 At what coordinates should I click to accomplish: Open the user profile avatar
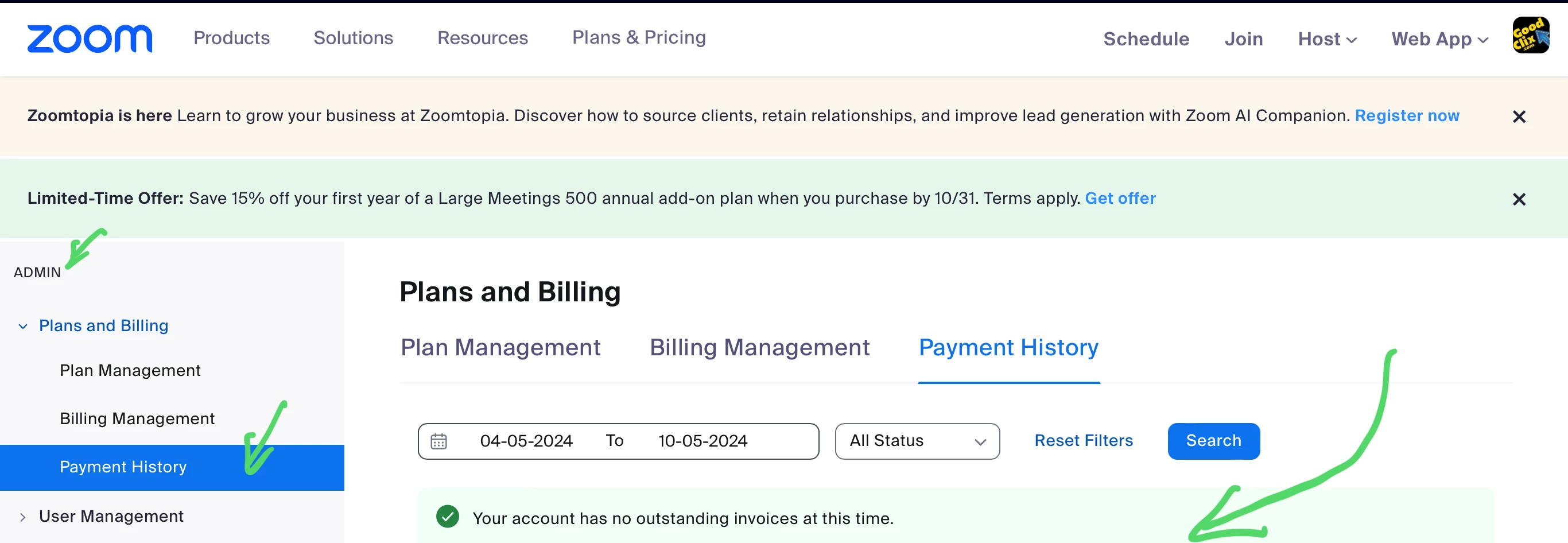click(1530, 36)
